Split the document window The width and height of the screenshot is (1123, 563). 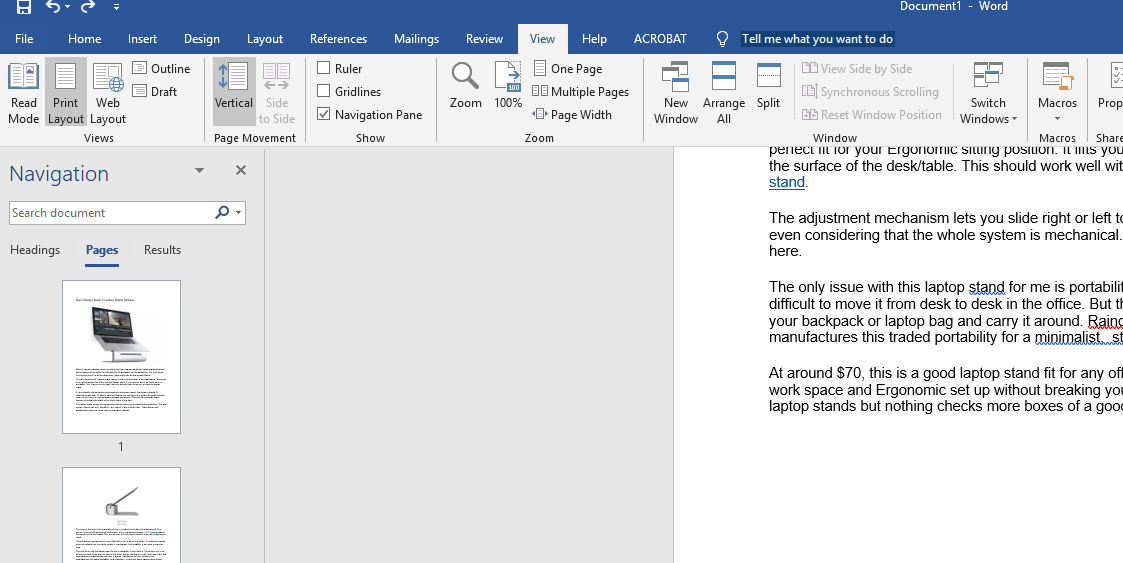pos(768,86)
